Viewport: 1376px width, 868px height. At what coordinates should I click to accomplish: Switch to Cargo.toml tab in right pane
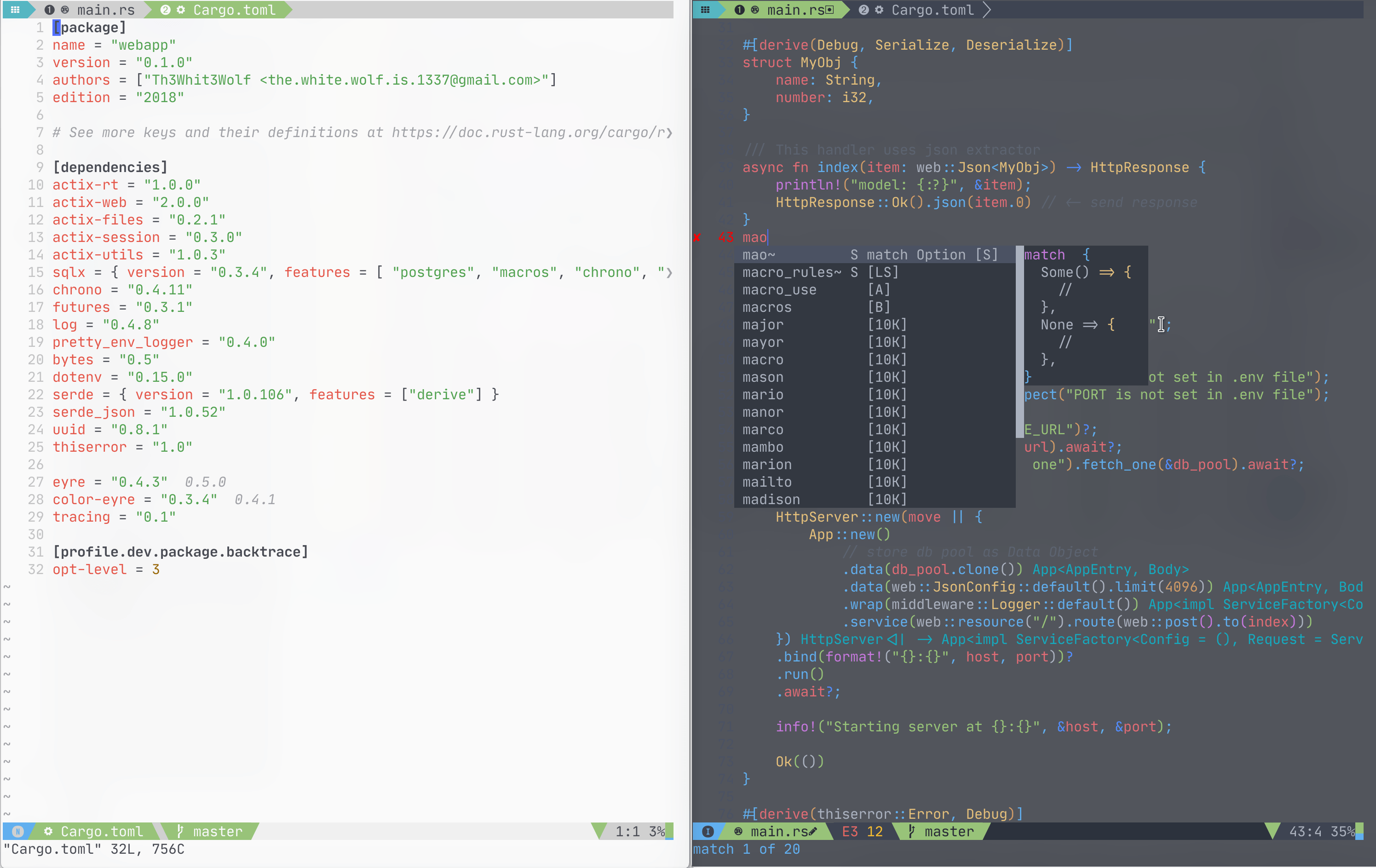coord(932,10)
